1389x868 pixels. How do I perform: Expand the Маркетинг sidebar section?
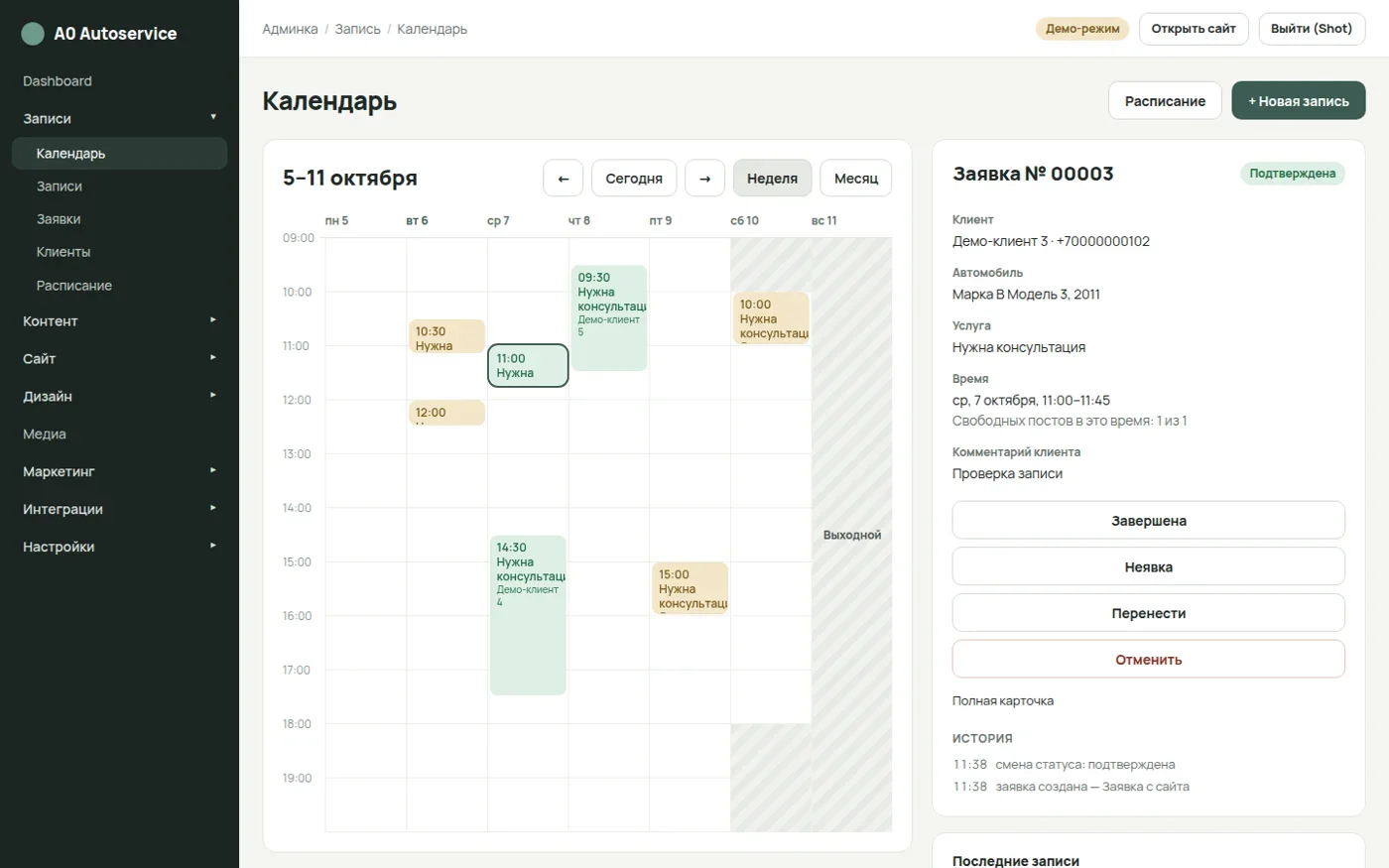(x=119, y=472)
